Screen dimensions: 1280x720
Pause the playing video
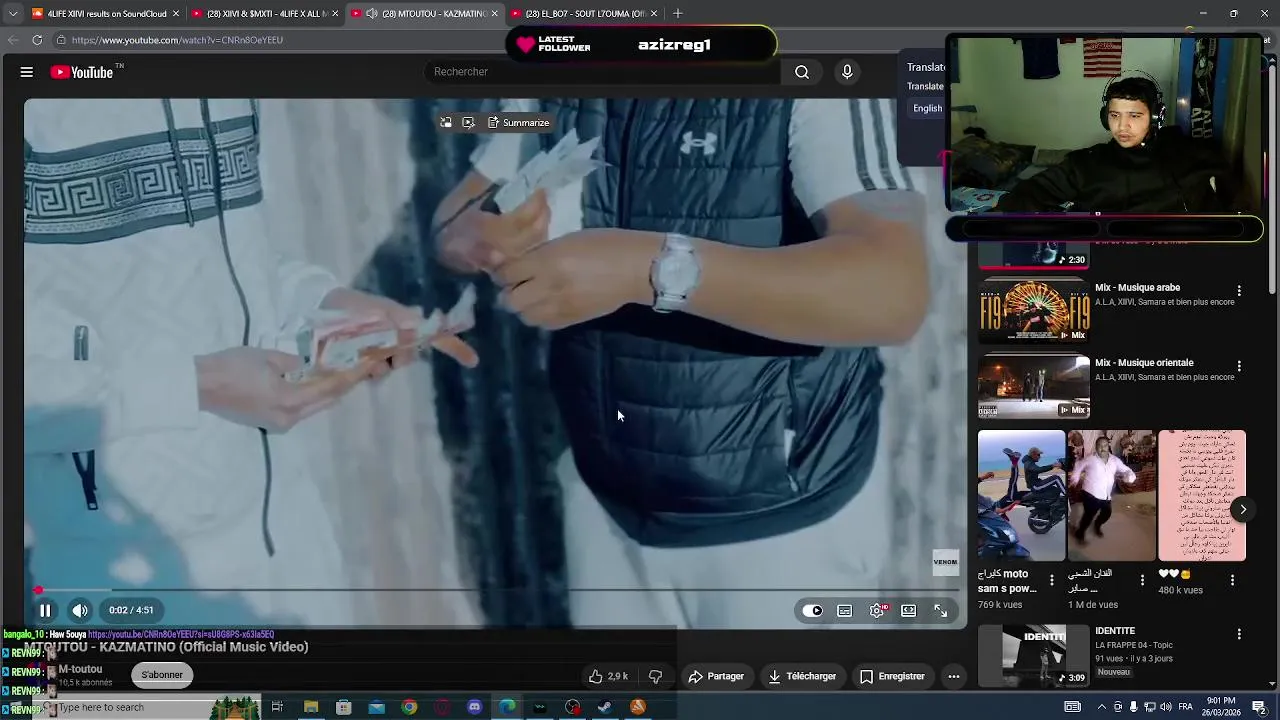tap(45, 610)
